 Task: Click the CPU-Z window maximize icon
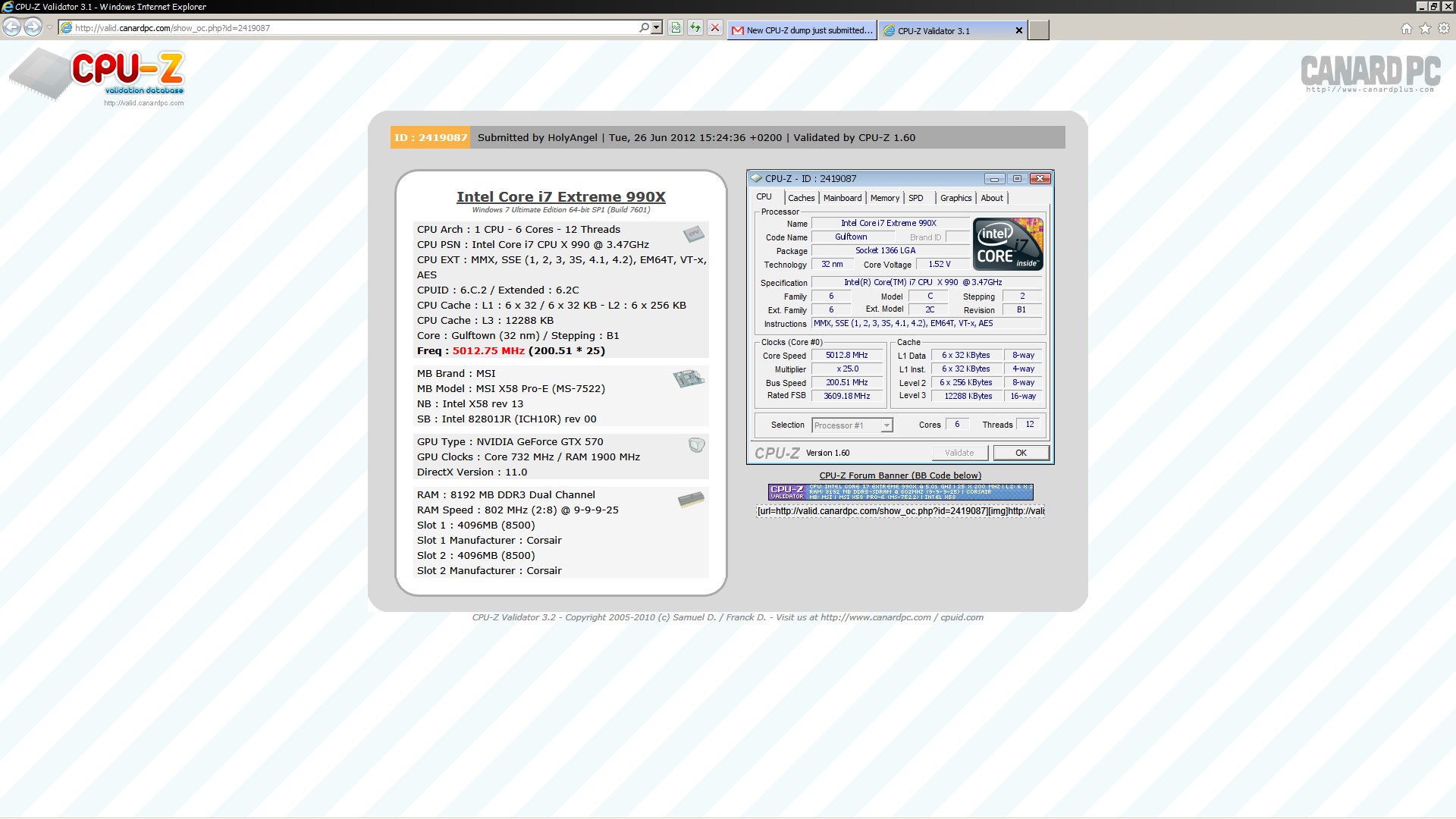(1018, 179)
